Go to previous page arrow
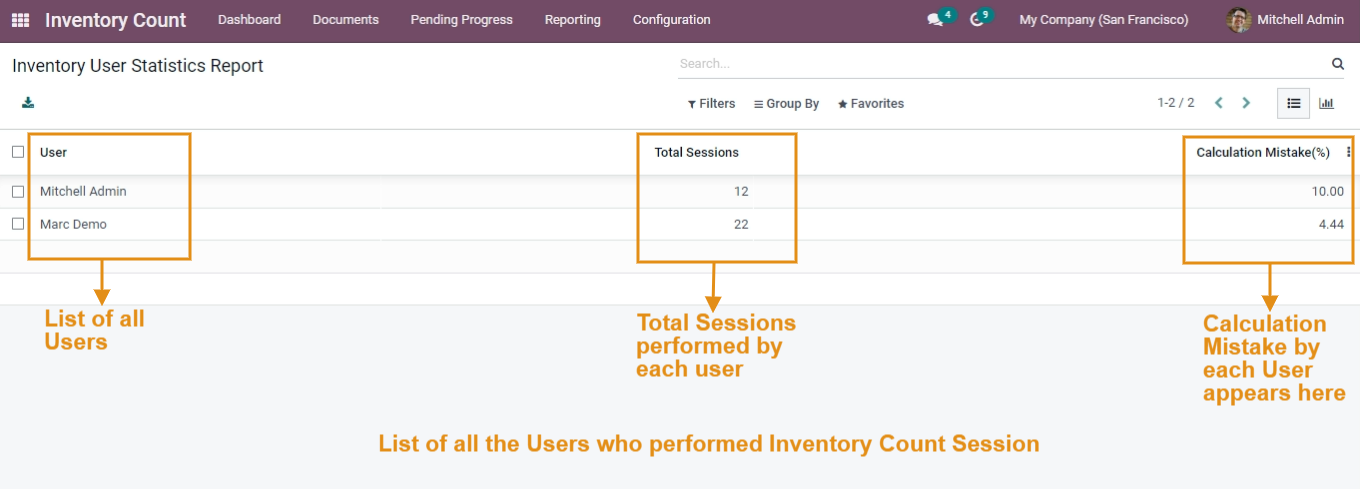This screenshot has width=1360, height=489. click(x=1219, y=103)
